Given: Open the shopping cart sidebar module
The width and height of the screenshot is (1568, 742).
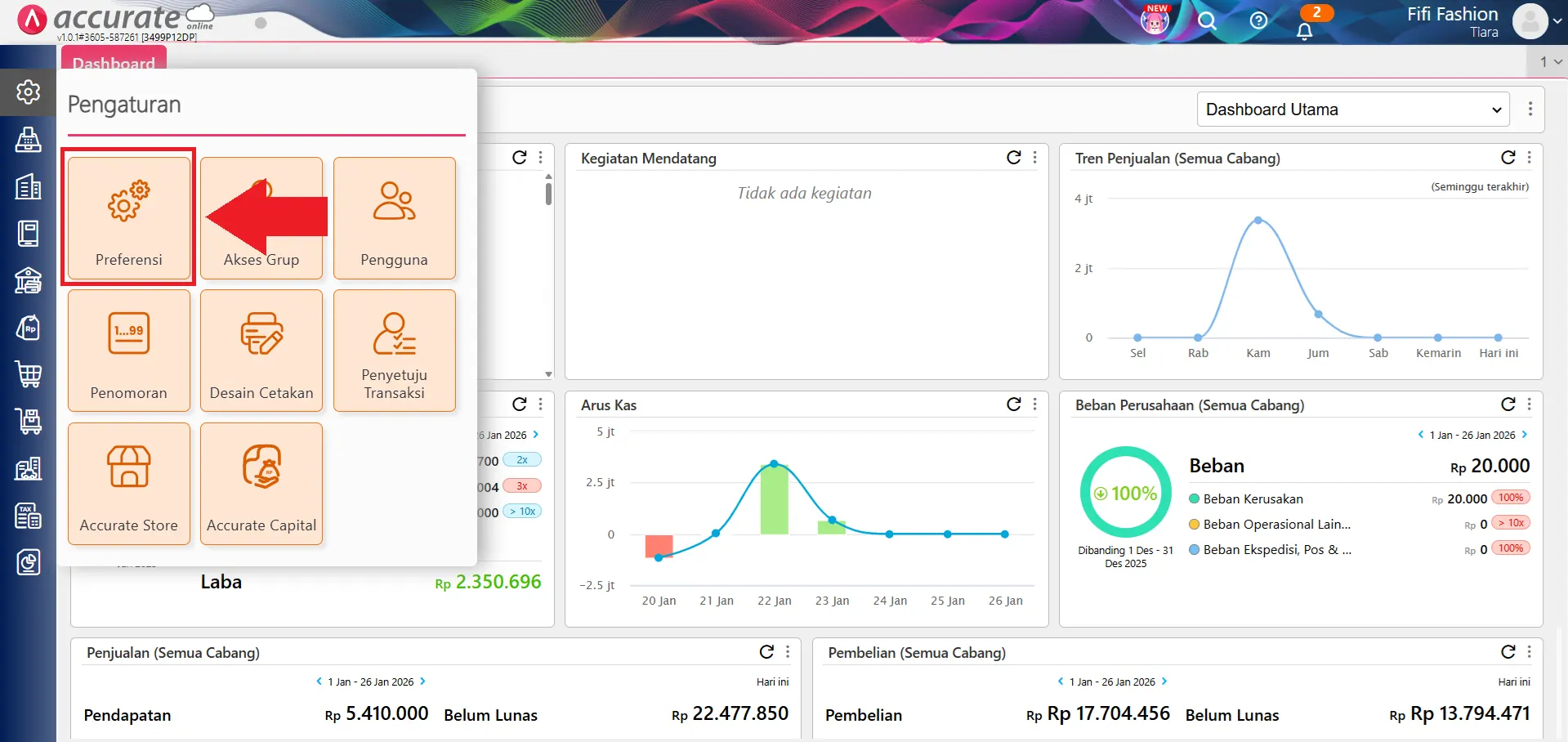Looking at the screenshot, I should click(29, 374).
